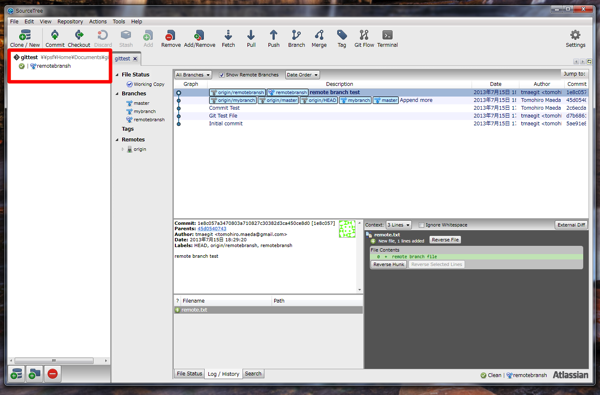
Task: Open the Terminal from toolbar
Action: click(387, 38)
